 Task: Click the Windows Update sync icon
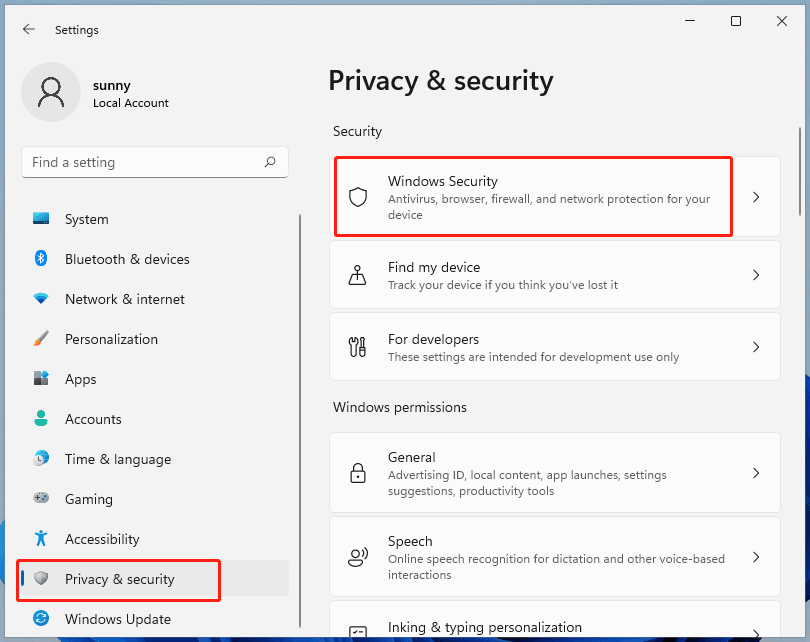[x=41, y=619]
